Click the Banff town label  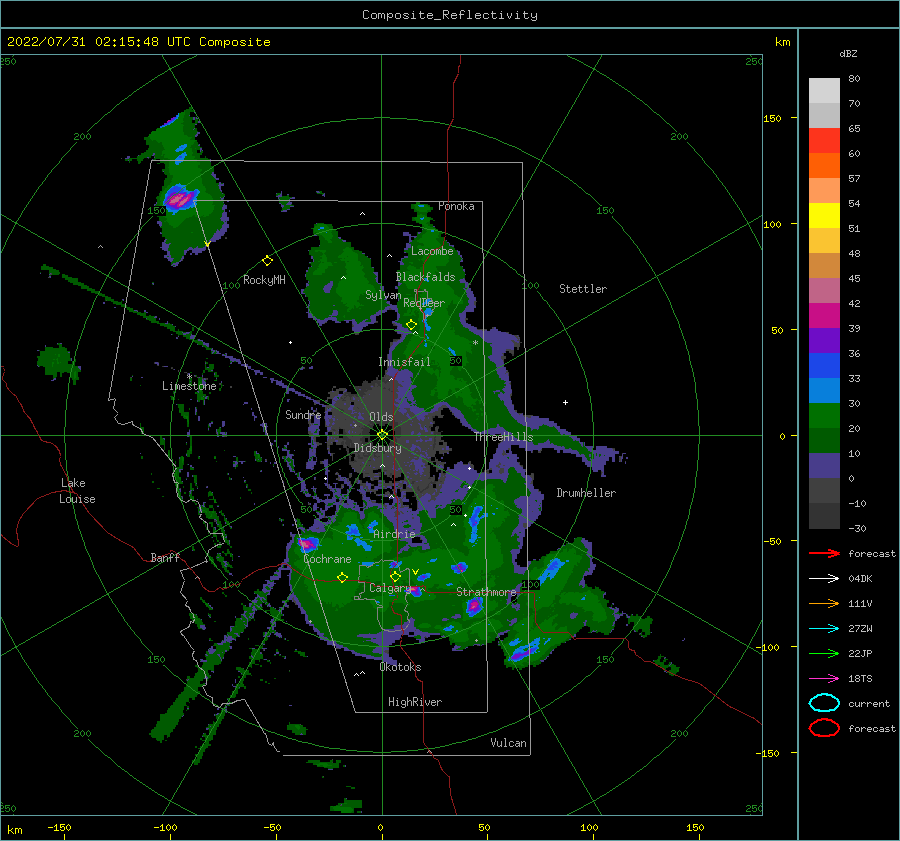(x=165, y=557)
